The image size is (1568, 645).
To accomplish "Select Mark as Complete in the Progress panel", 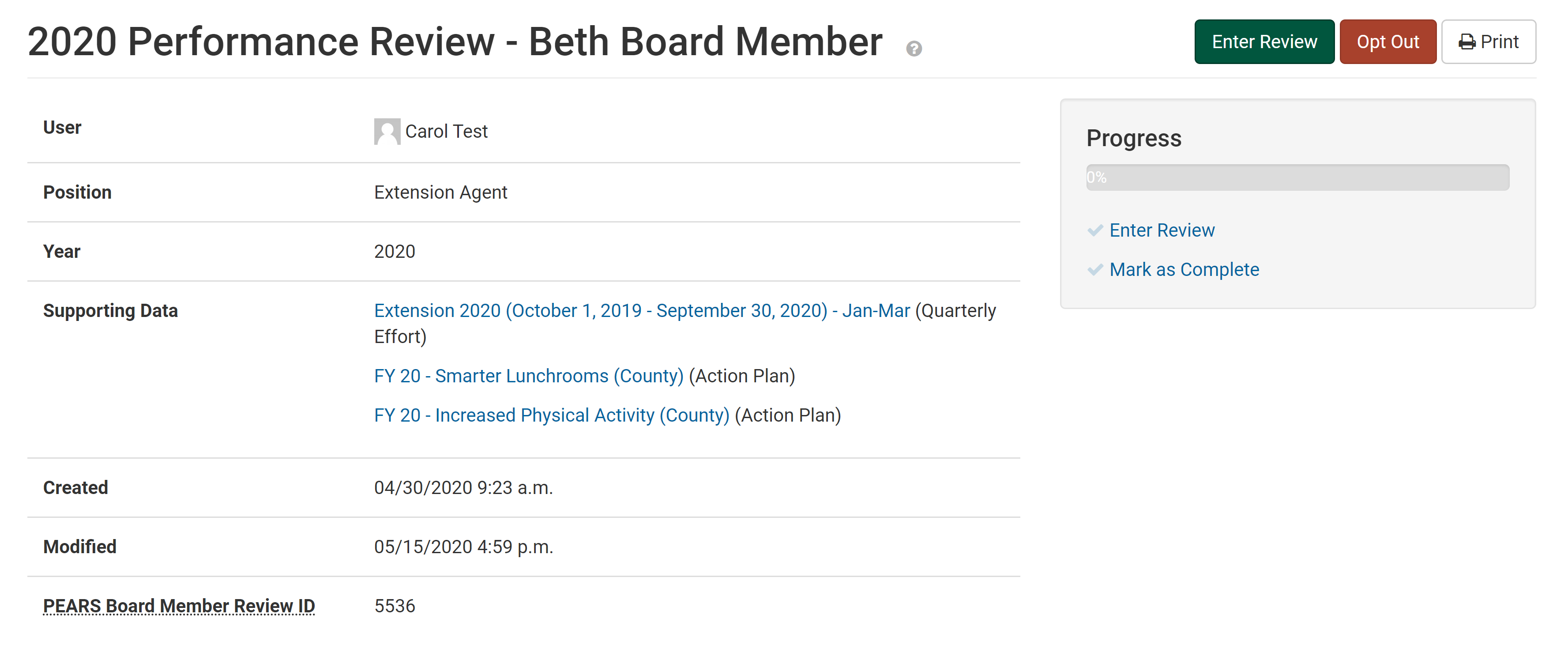I will click(1184, 268).
